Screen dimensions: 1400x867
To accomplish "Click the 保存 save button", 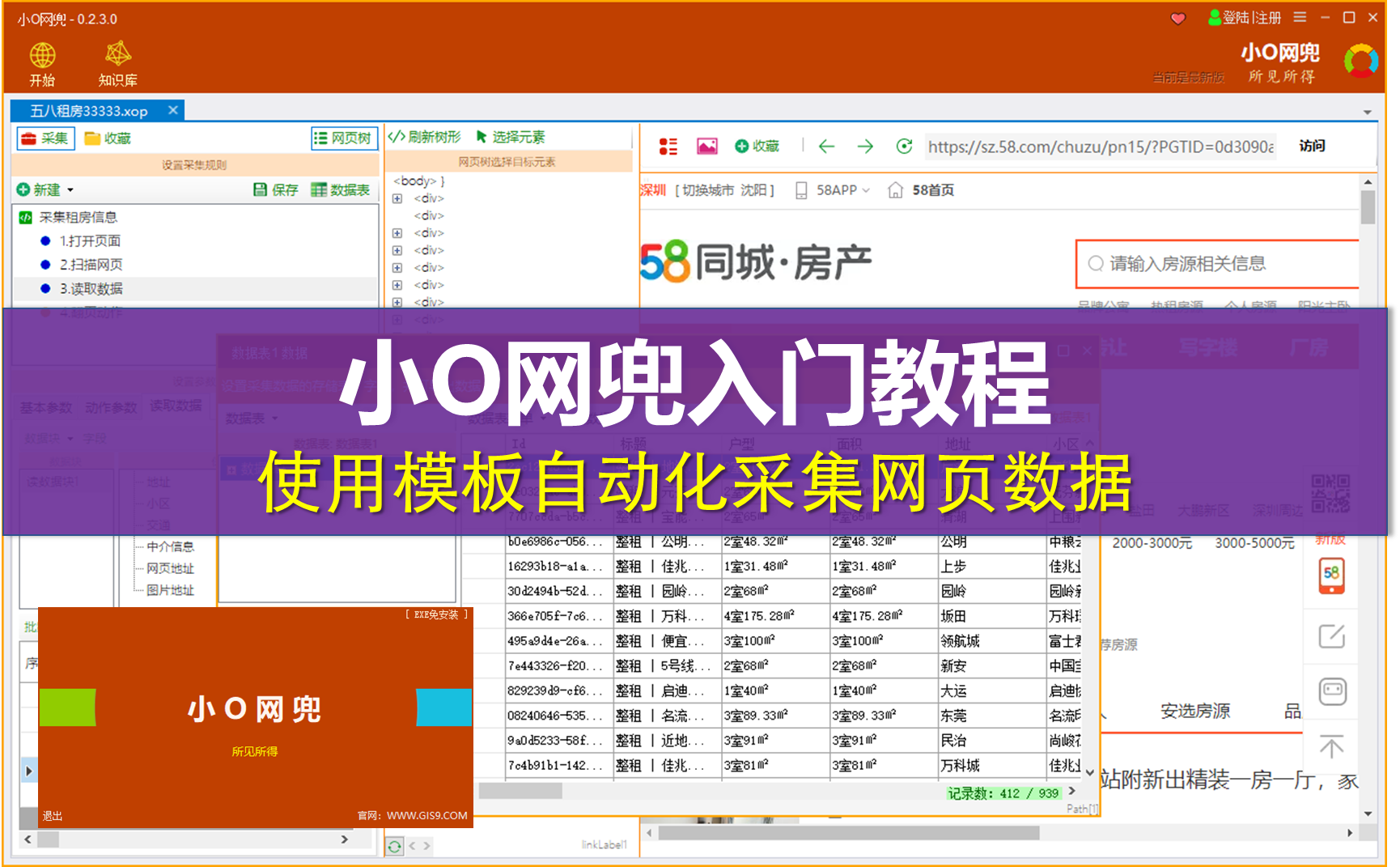I will pyautogui.click(x=276, y=189).
